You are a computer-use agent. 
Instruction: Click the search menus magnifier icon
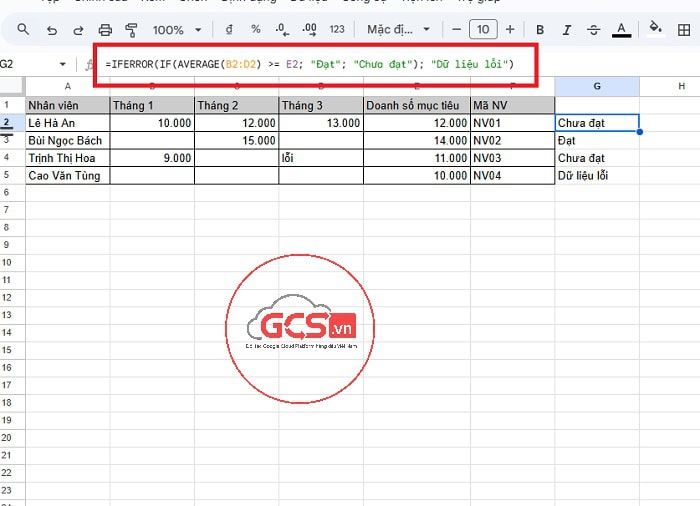(x=24, y=30)
